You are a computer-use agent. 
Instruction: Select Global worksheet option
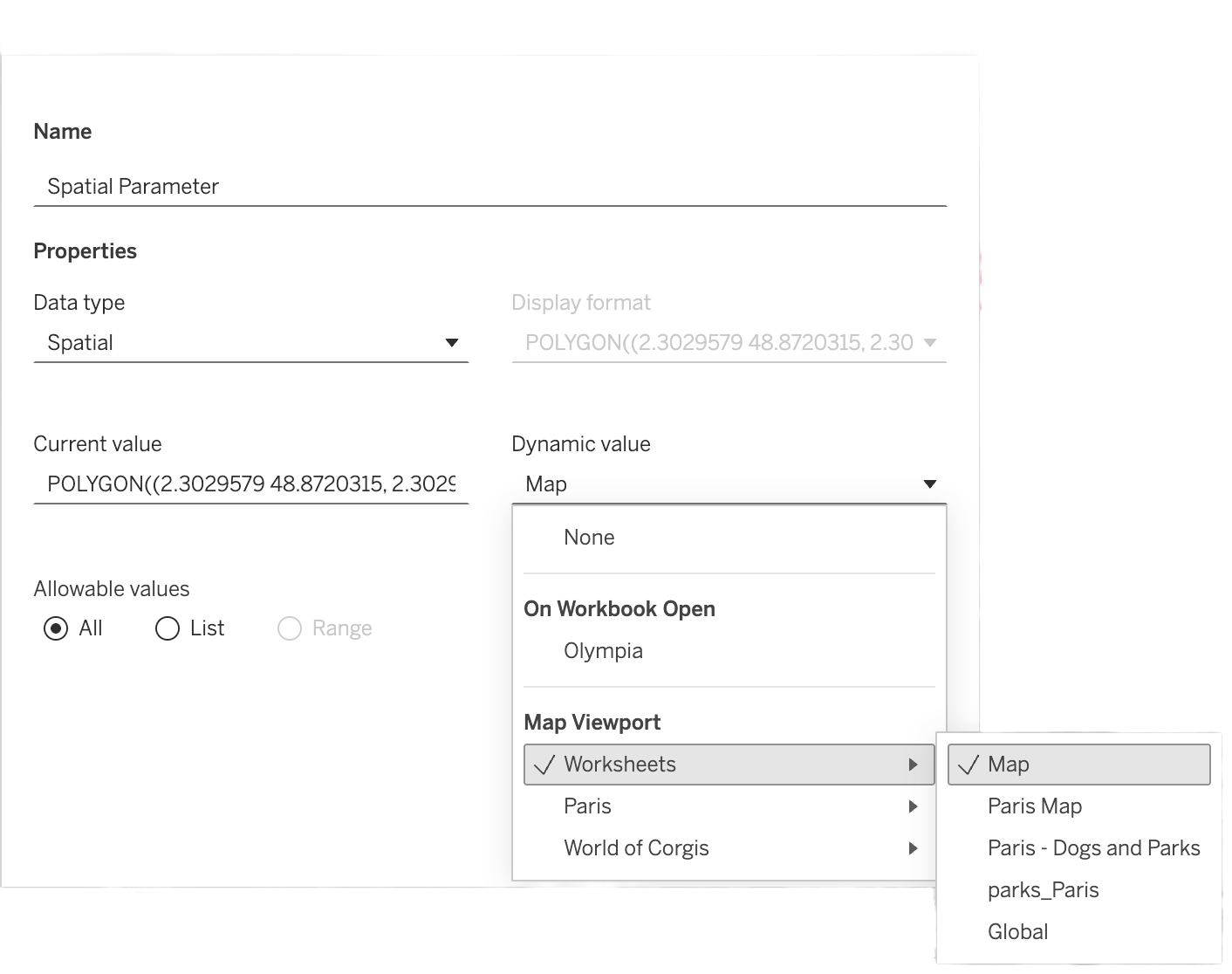[1017, 932]
